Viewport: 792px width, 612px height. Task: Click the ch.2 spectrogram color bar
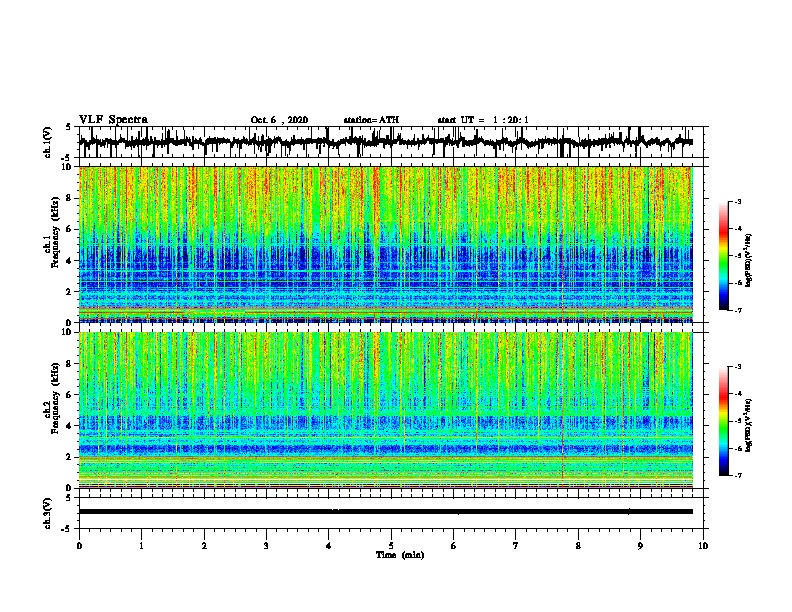click(724, 421)
